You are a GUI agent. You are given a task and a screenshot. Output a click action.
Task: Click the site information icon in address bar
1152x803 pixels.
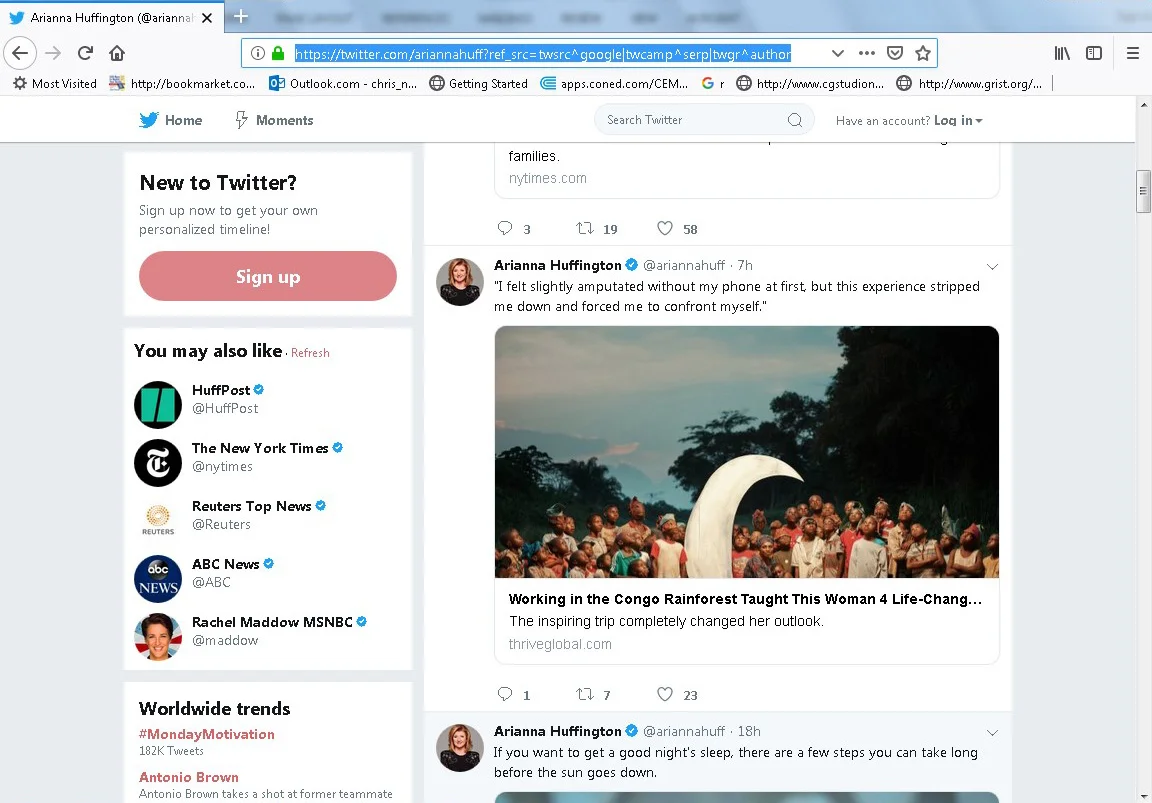tap(258, 53)
